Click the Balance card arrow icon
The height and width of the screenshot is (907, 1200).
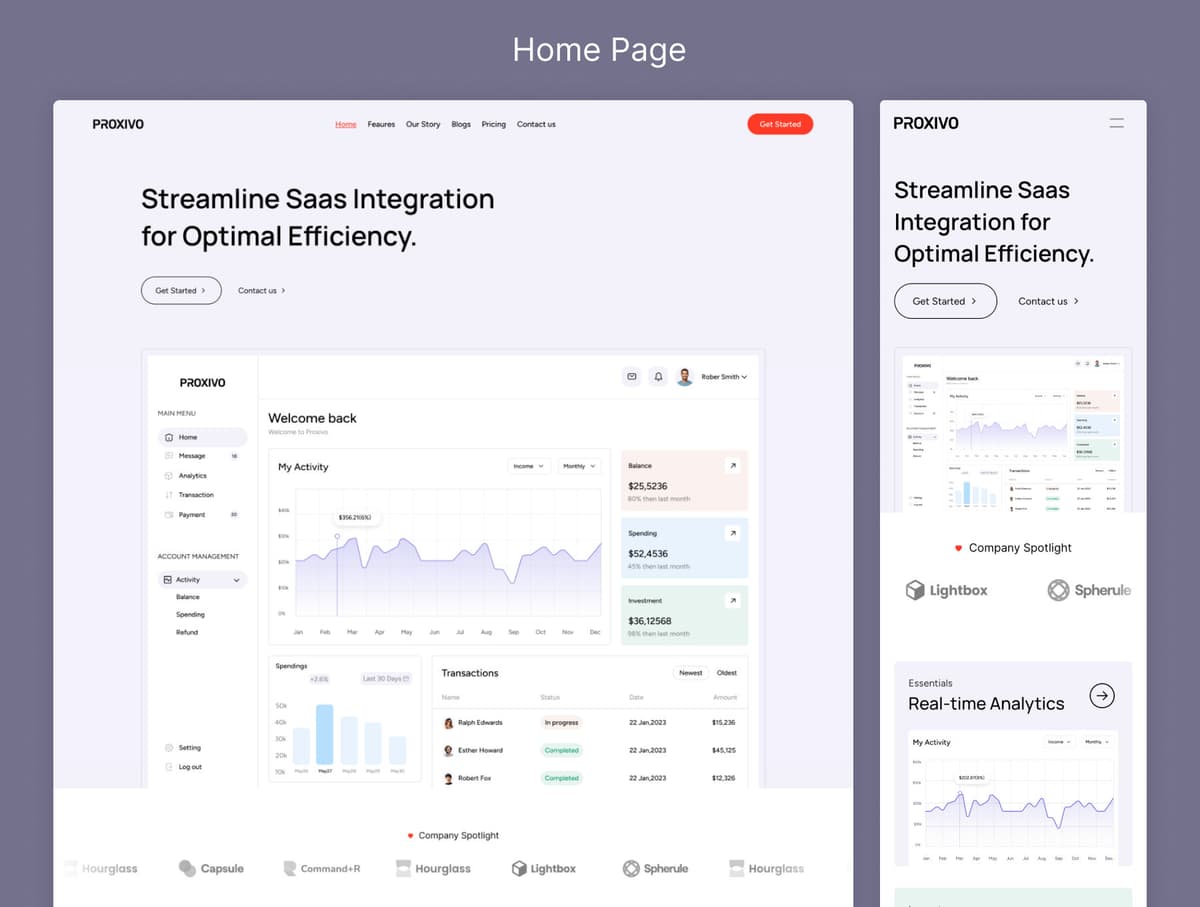(x=732, y=466)
